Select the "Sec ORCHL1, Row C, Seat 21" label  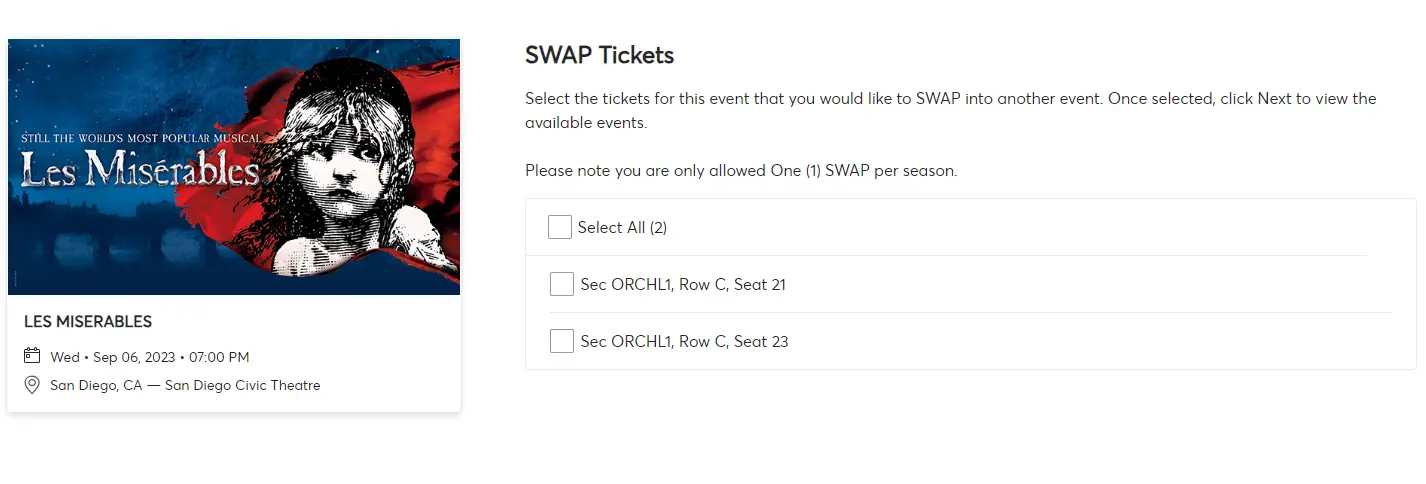click(x=683, y=285)
